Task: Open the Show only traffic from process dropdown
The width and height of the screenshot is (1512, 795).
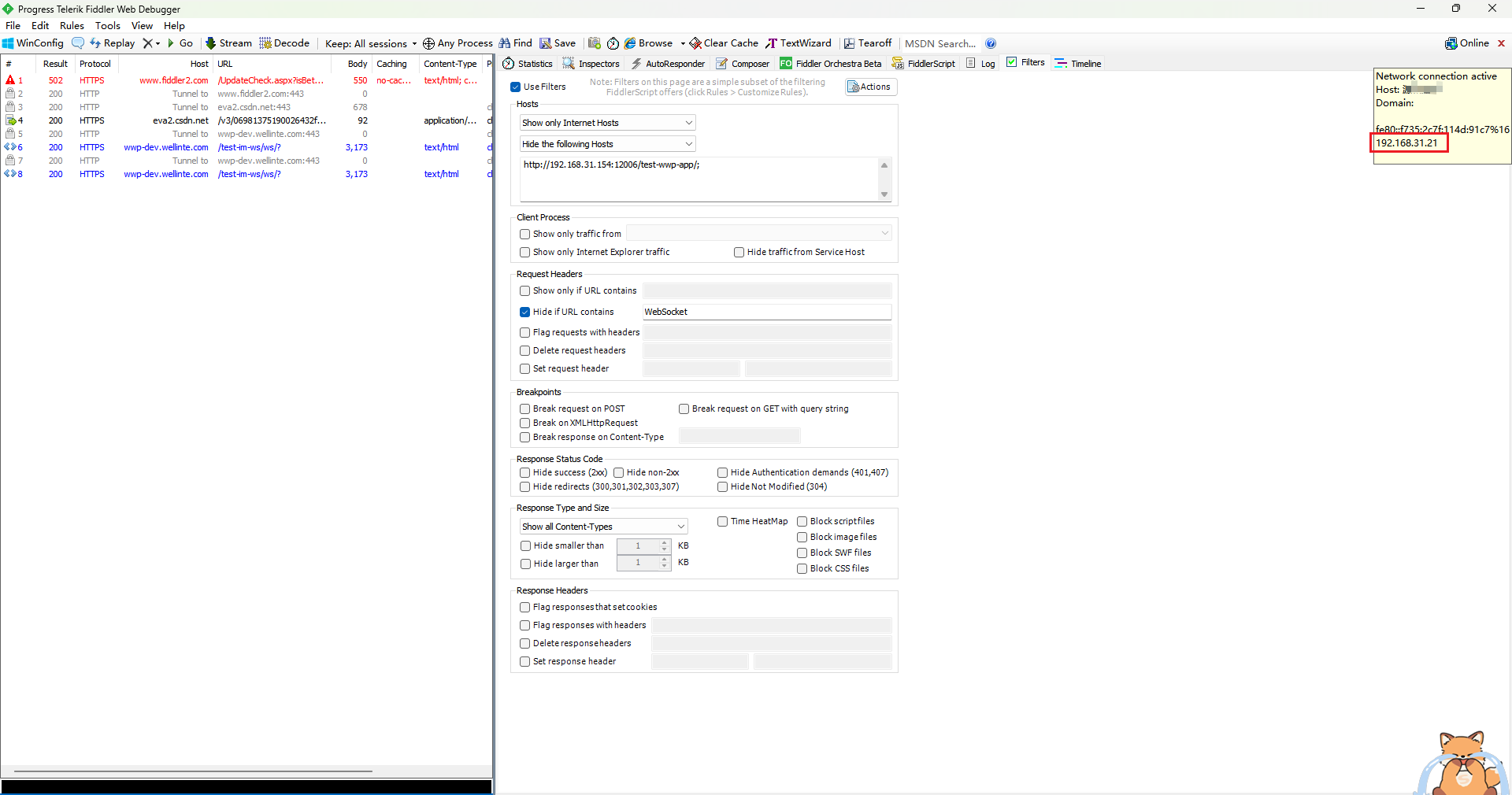Action: coord(759,233)
